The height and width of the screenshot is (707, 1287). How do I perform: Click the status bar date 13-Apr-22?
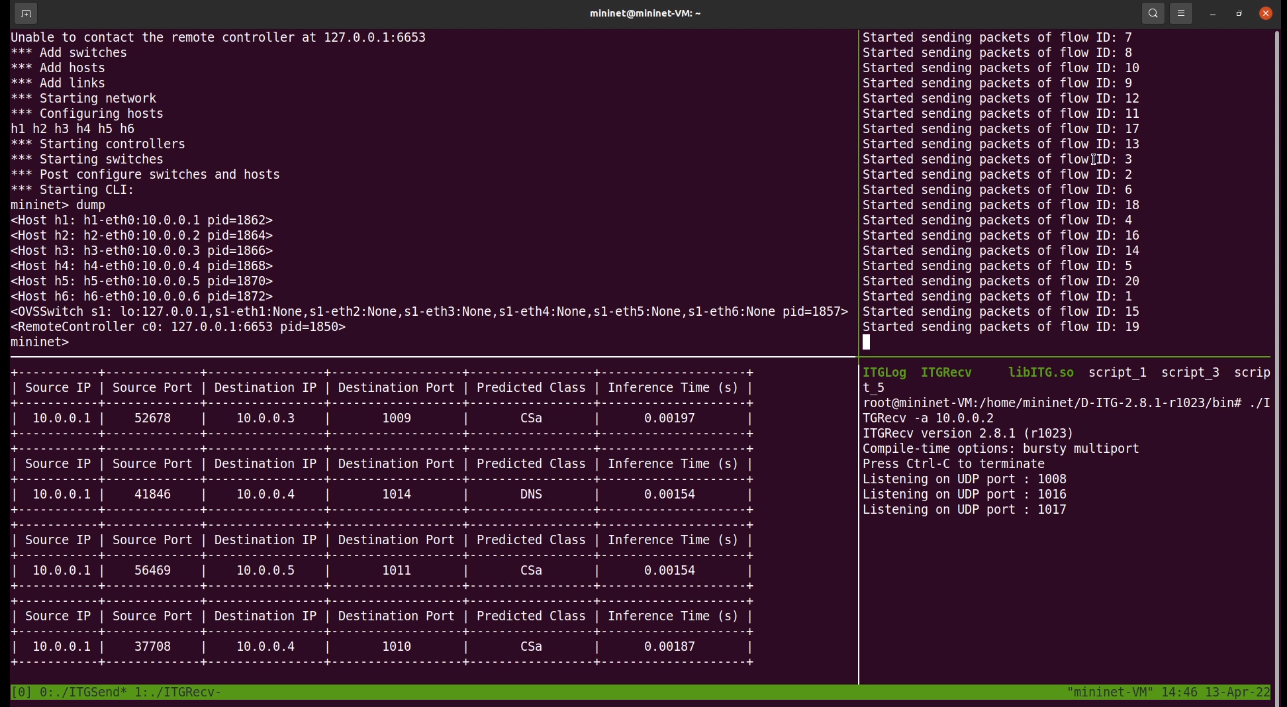pos(1239,692)
